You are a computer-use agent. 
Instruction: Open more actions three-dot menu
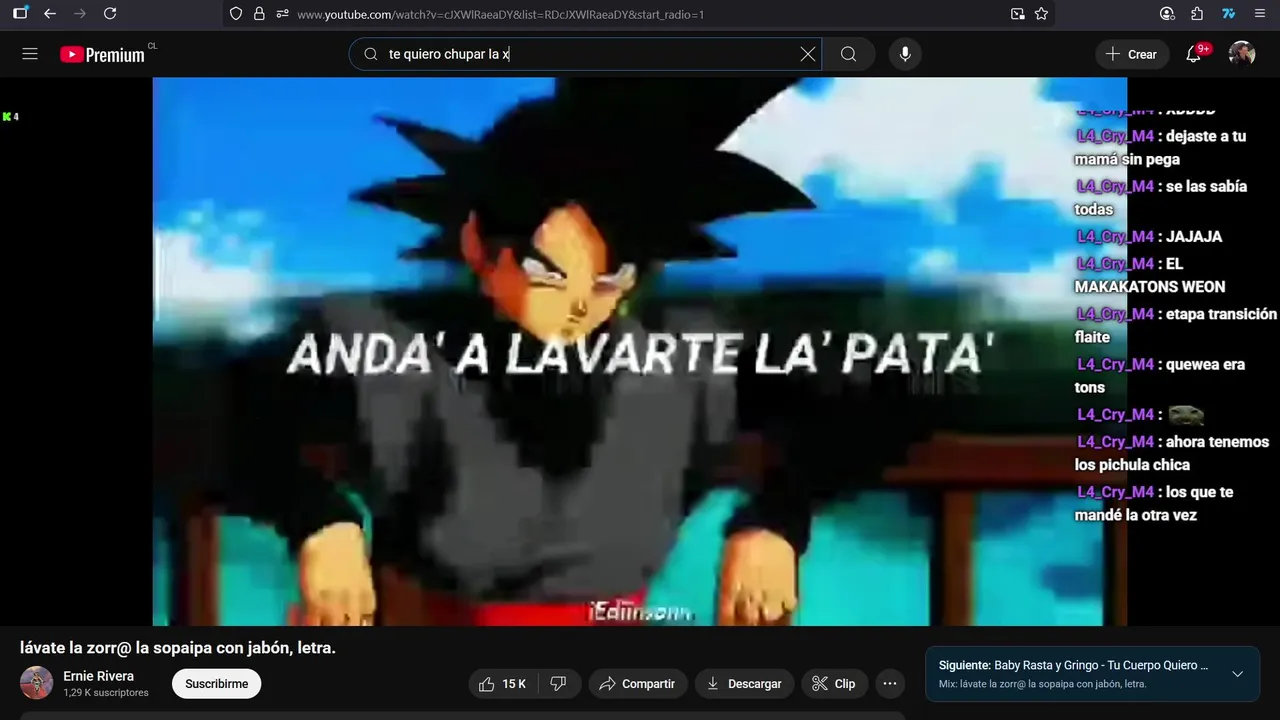click(890, 684)
